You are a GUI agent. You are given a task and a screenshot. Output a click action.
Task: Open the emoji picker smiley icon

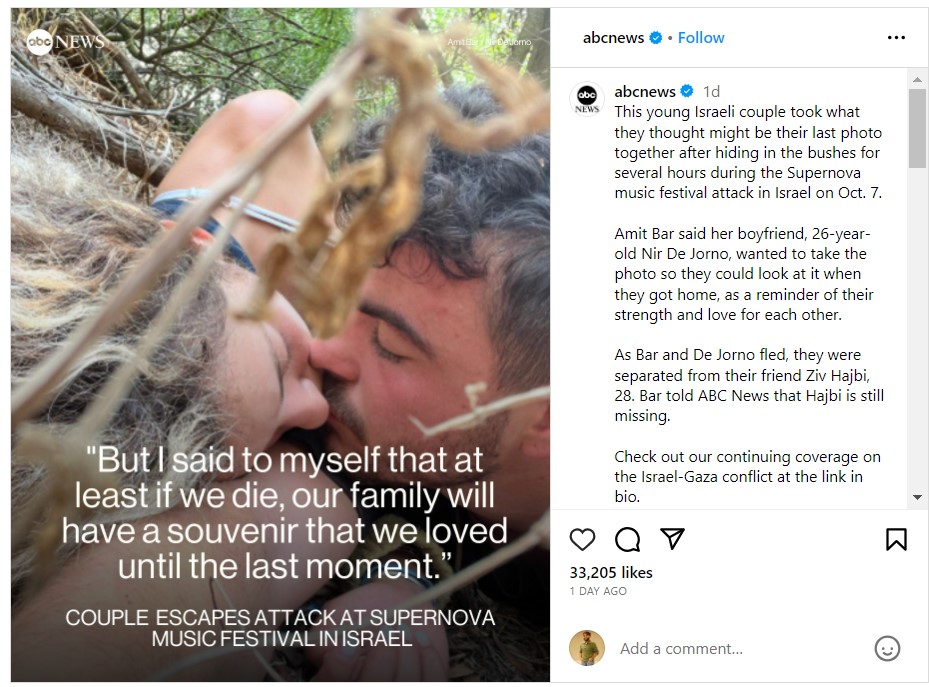[x=887, y=649]
